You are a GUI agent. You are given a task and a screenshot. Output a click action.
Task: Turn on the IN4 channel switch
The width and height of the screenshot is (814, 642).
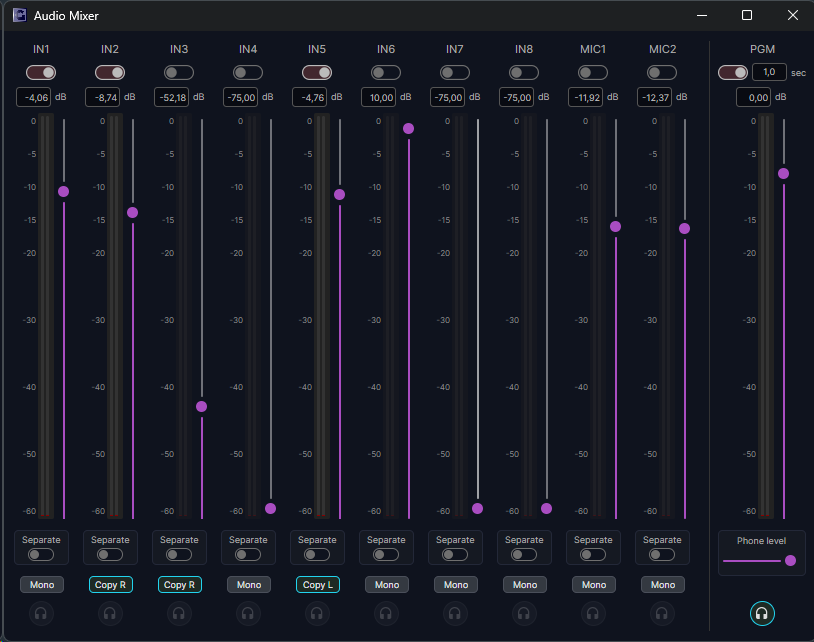[x=248, y=73]
